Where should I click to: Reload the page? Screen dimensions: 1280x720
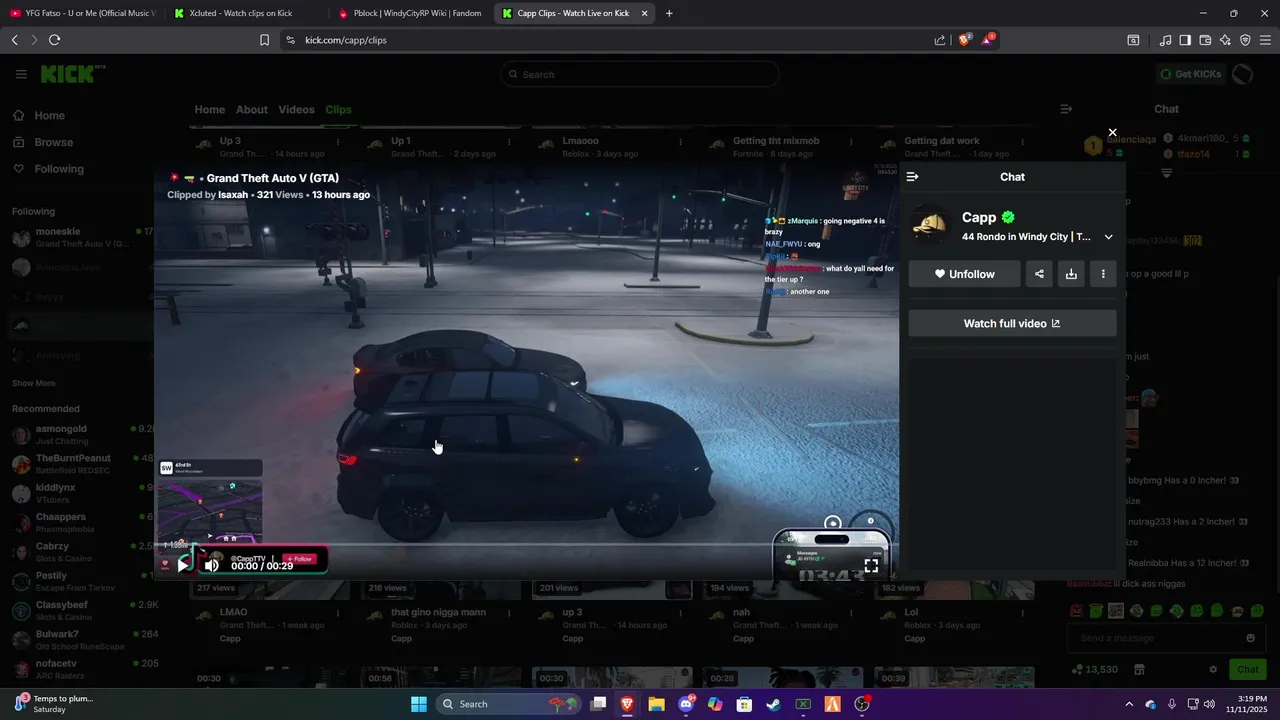[x=54, y=40]
